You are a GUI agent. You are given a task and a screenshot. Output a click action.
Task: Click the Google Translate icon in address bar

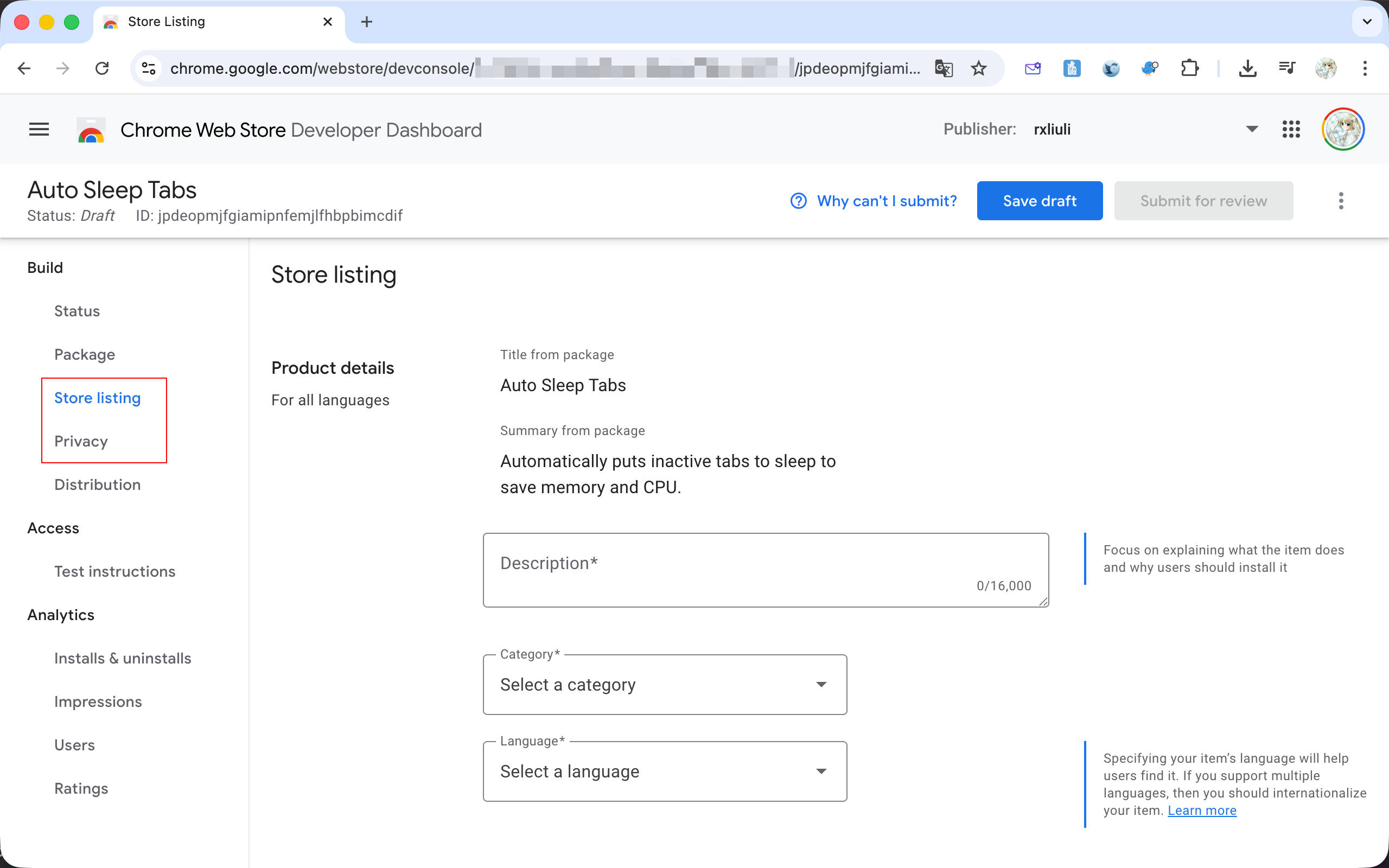tap(944, 68)
